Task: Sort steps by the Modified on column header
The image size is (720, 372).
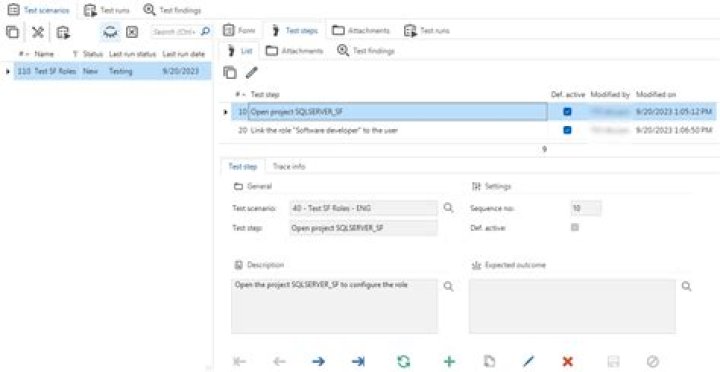Action: pos(656,94)
